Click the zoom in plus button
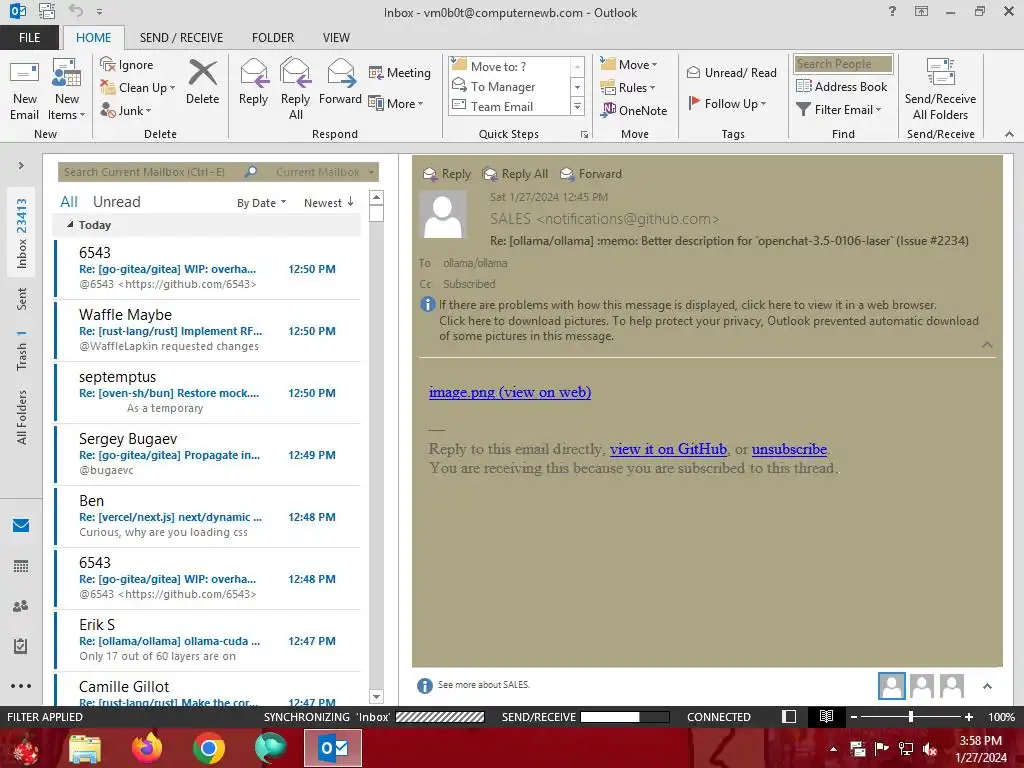This screenshot has height=768, width=1024. click(968, 716)
